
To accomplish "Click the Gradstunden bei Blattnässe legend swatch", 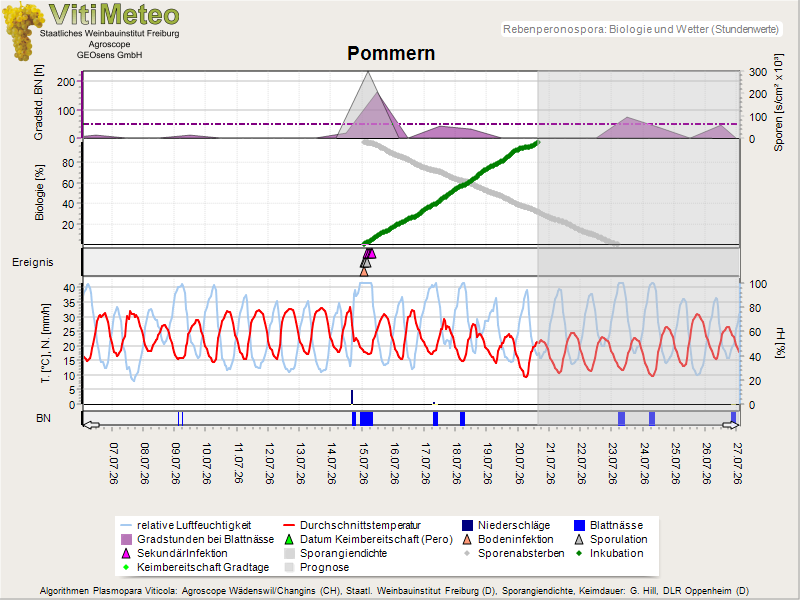I will coord(127,539).
